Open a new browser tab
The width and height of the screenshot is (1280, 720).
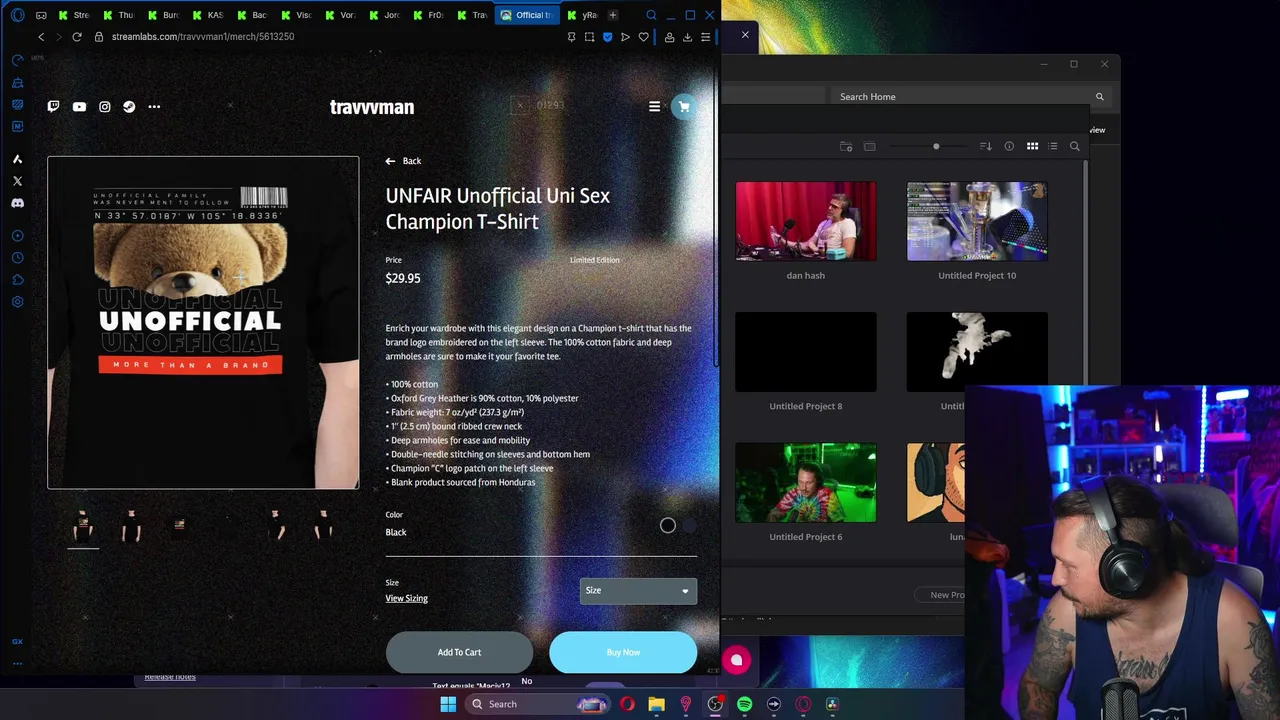(x=613, y=15)
